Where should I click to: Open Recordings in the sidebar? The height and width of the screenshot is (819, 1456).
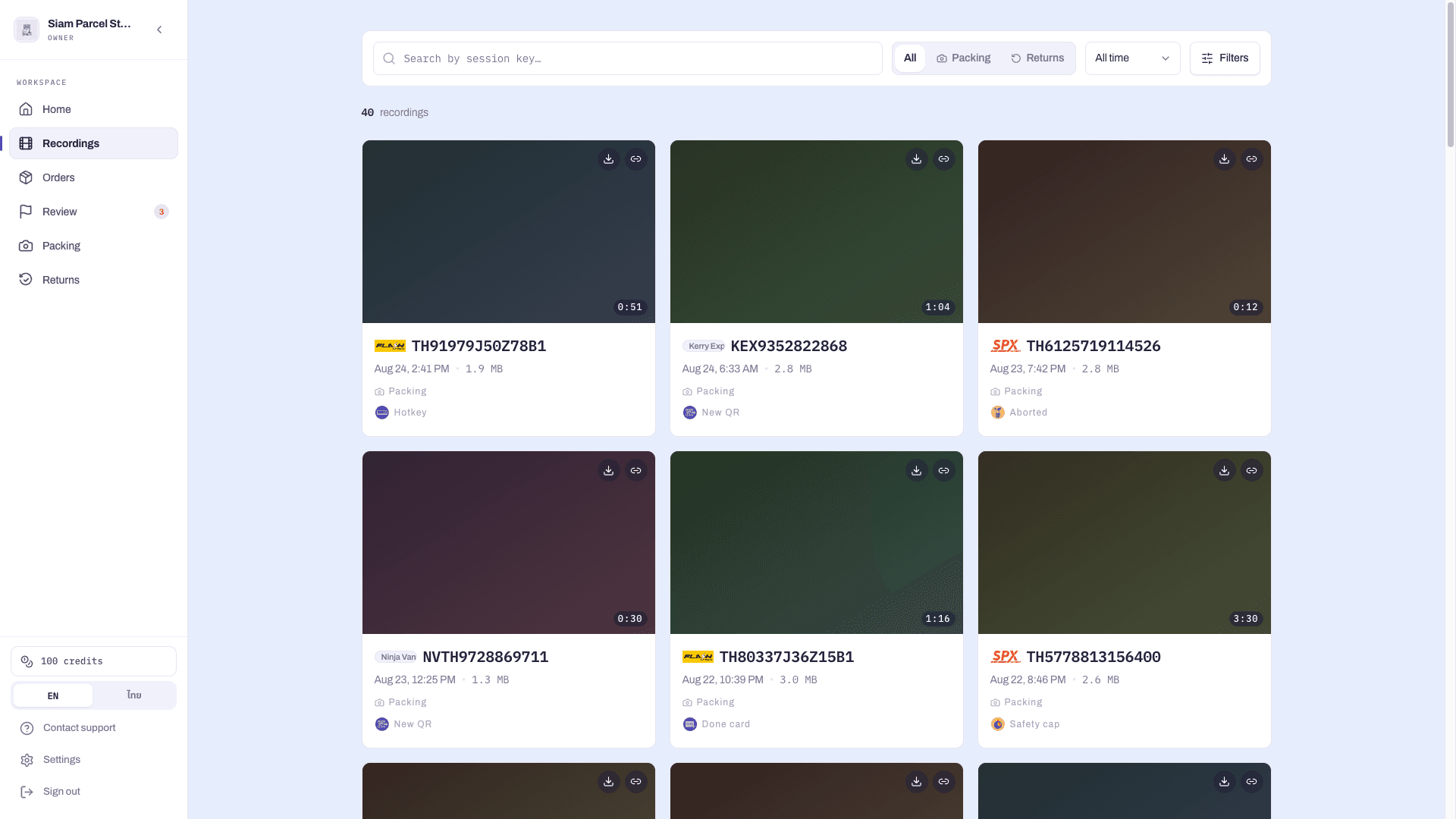pyautogui.click(x=94, y=143)
